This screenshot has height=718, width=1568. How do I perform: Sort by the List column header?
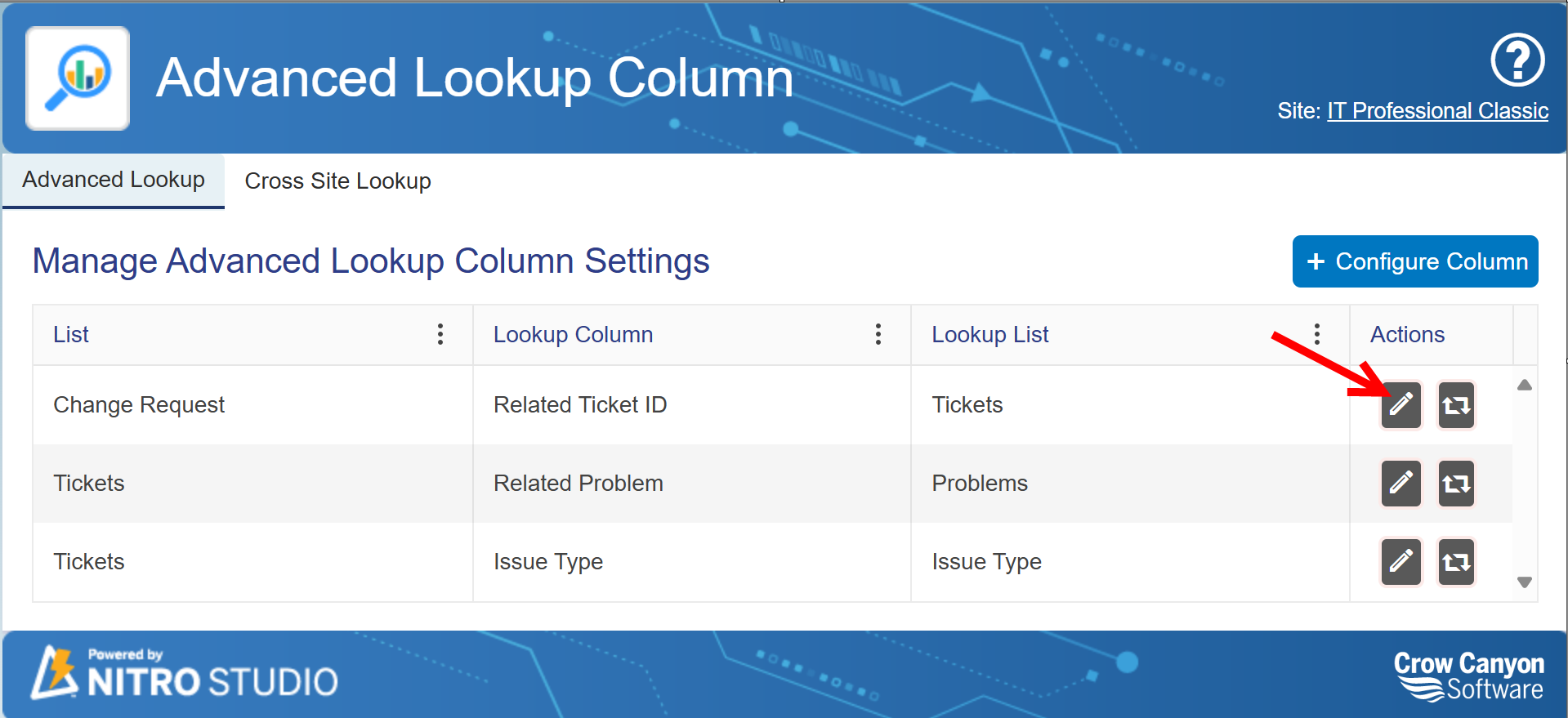click(71, 334)
